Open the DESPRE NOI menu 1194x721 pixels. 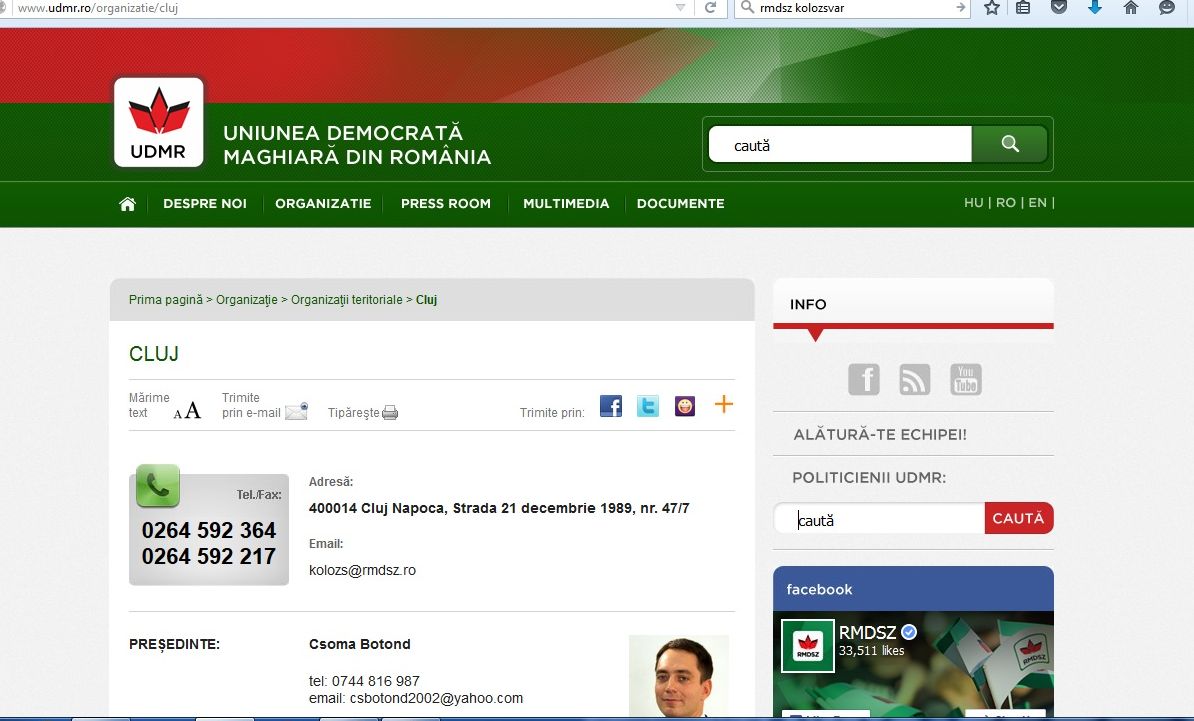coord(205,203)
